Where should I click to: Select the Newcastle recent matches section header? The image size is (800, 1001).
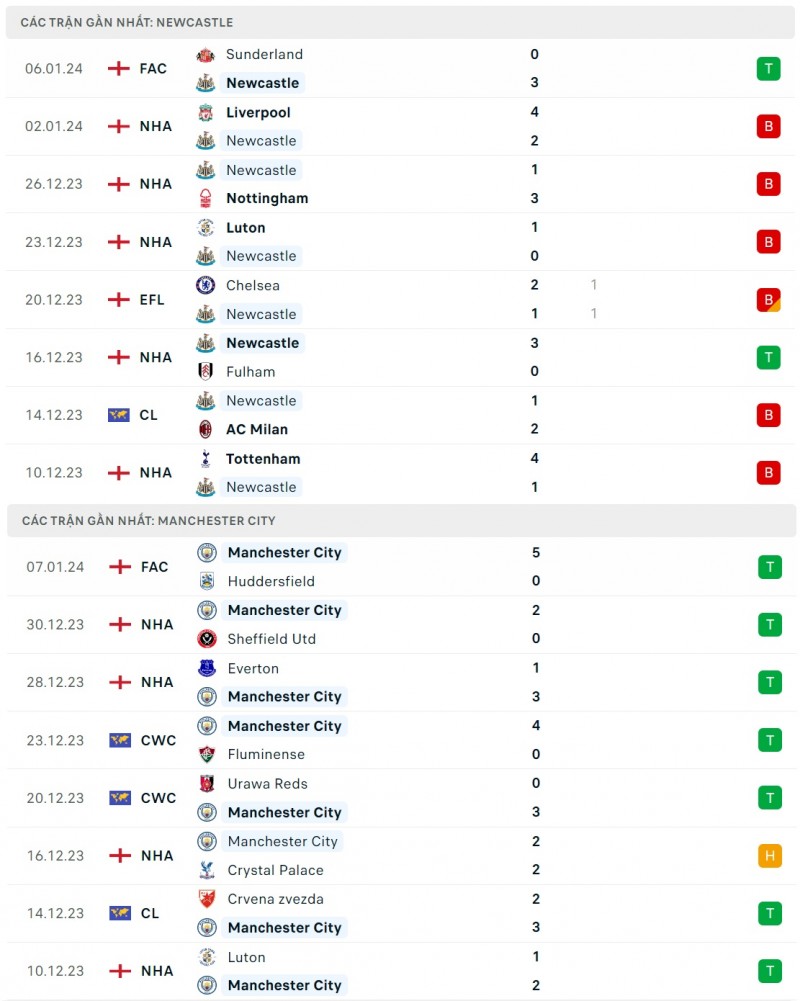pos(127,22)
